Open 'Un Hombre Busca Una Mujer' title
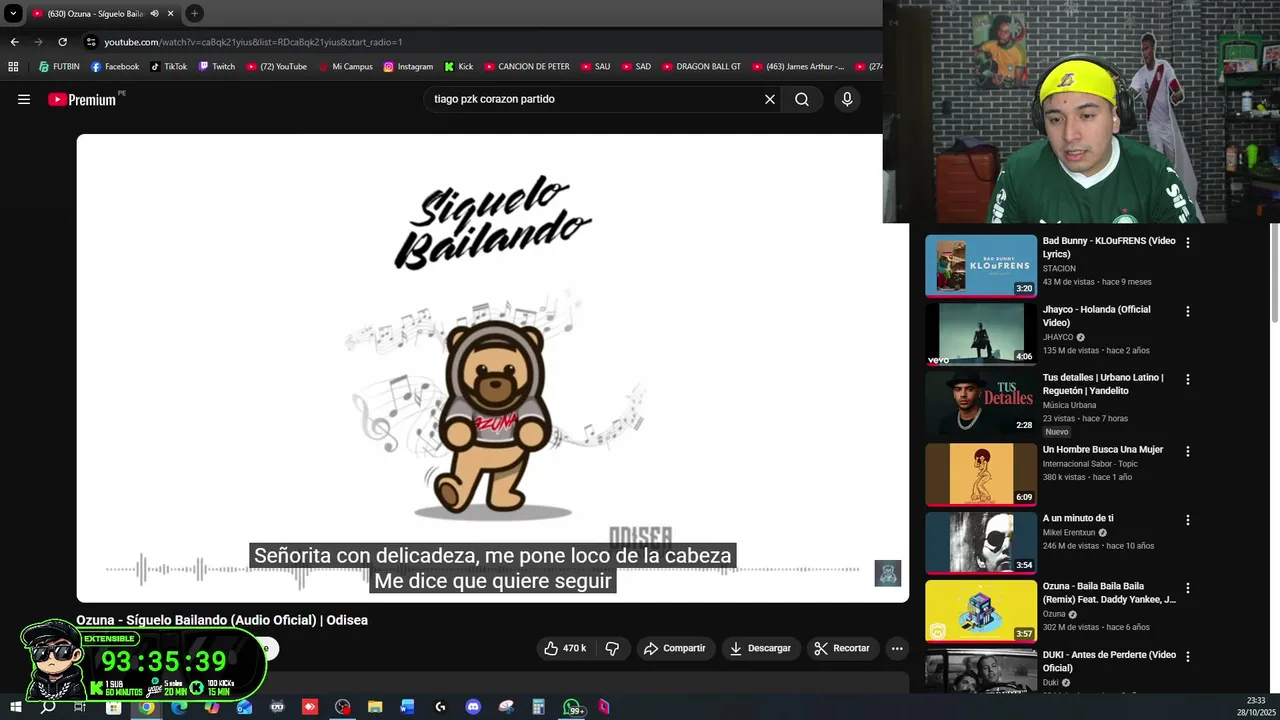This screenshot has height=720, width=1280. pyautogui.click(x=1103, y=450)
